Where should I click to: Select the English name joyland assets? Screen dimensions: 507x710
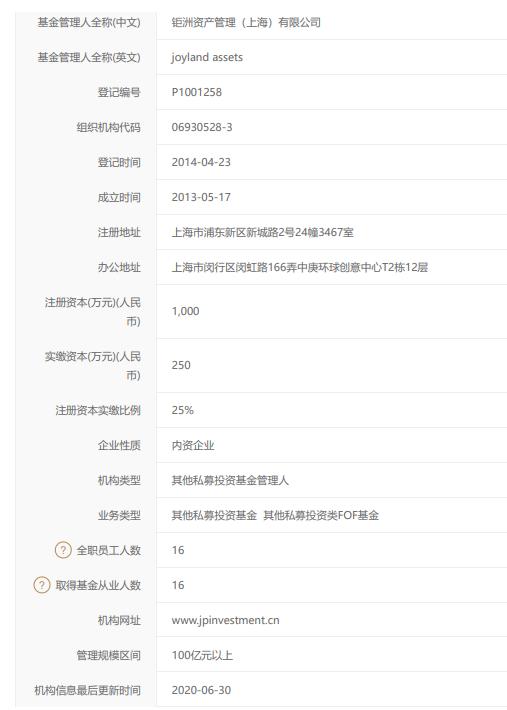coord(207,58)
